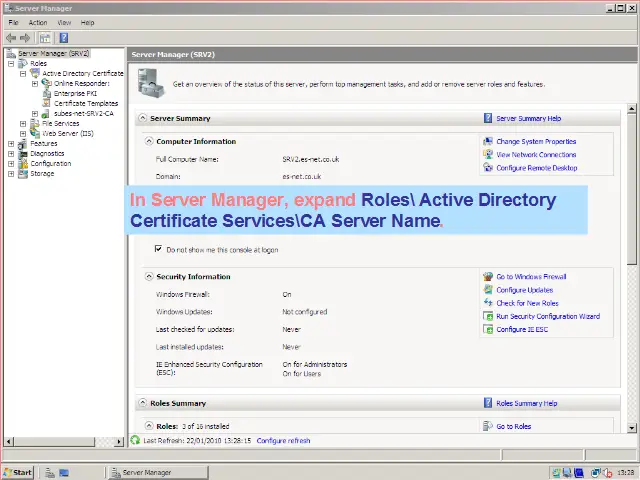Click the Enterprise PKI icon

(47, 93)
